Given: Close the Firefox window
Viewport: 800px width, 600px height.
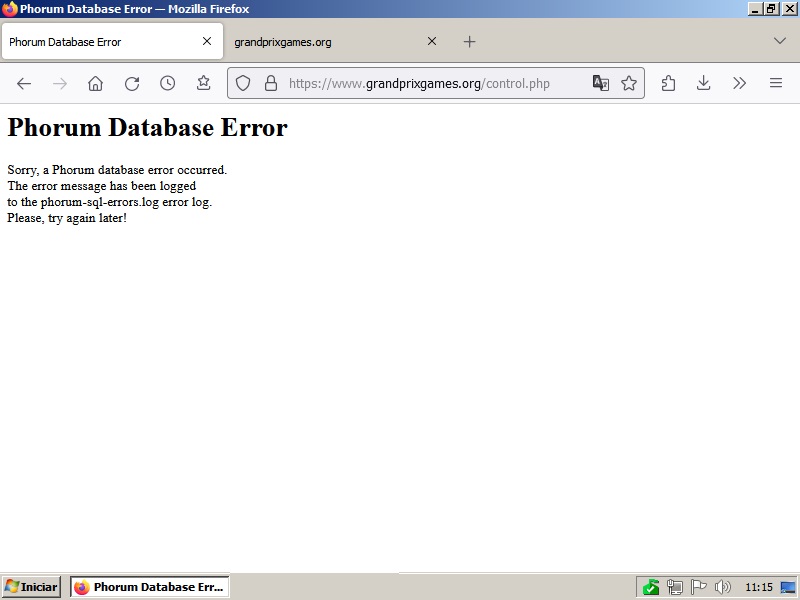Looking at the screenshot, I should (789, 9).
